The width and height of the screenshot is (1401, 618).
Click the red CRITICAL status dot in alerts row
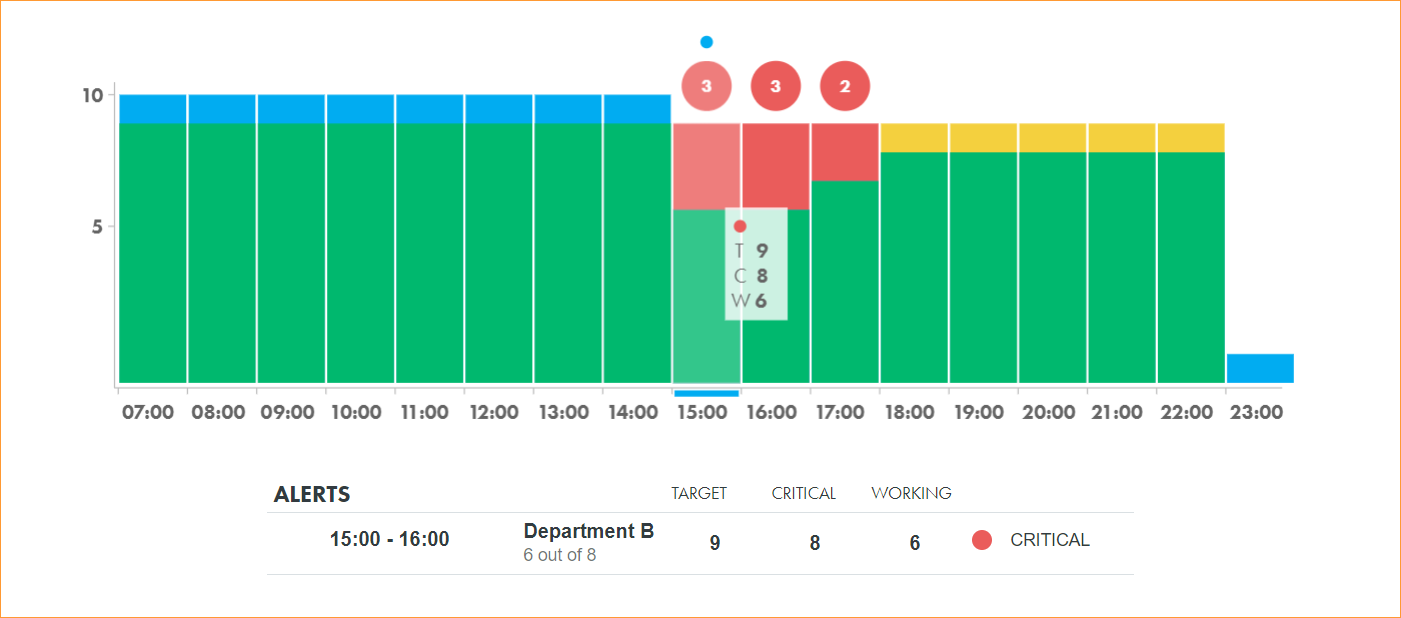coord(982,540)
